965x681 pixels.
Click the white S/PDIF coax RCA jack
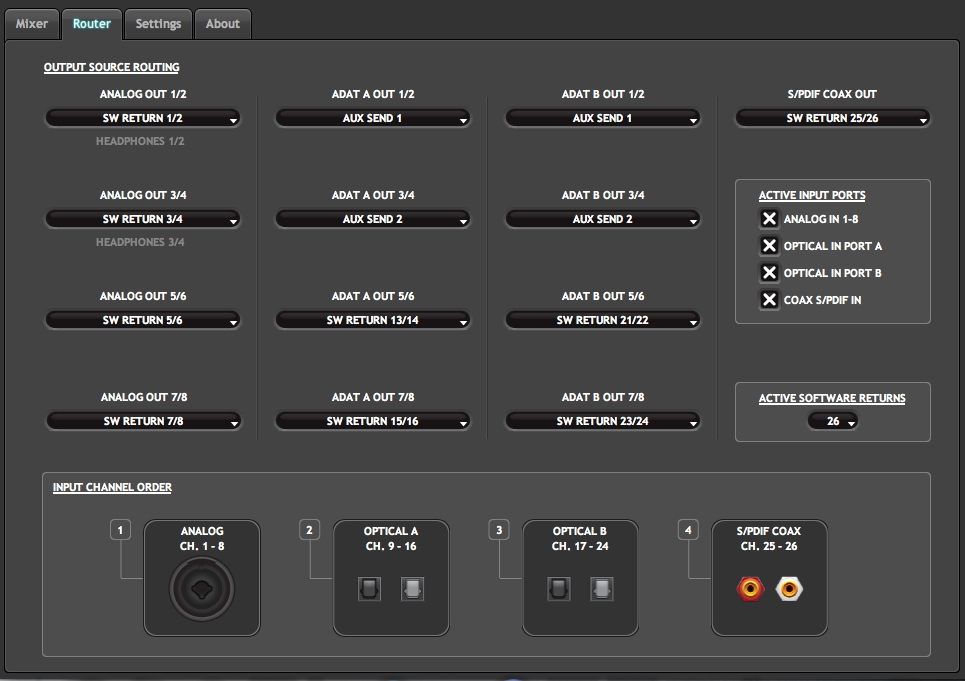click(790, 589)
